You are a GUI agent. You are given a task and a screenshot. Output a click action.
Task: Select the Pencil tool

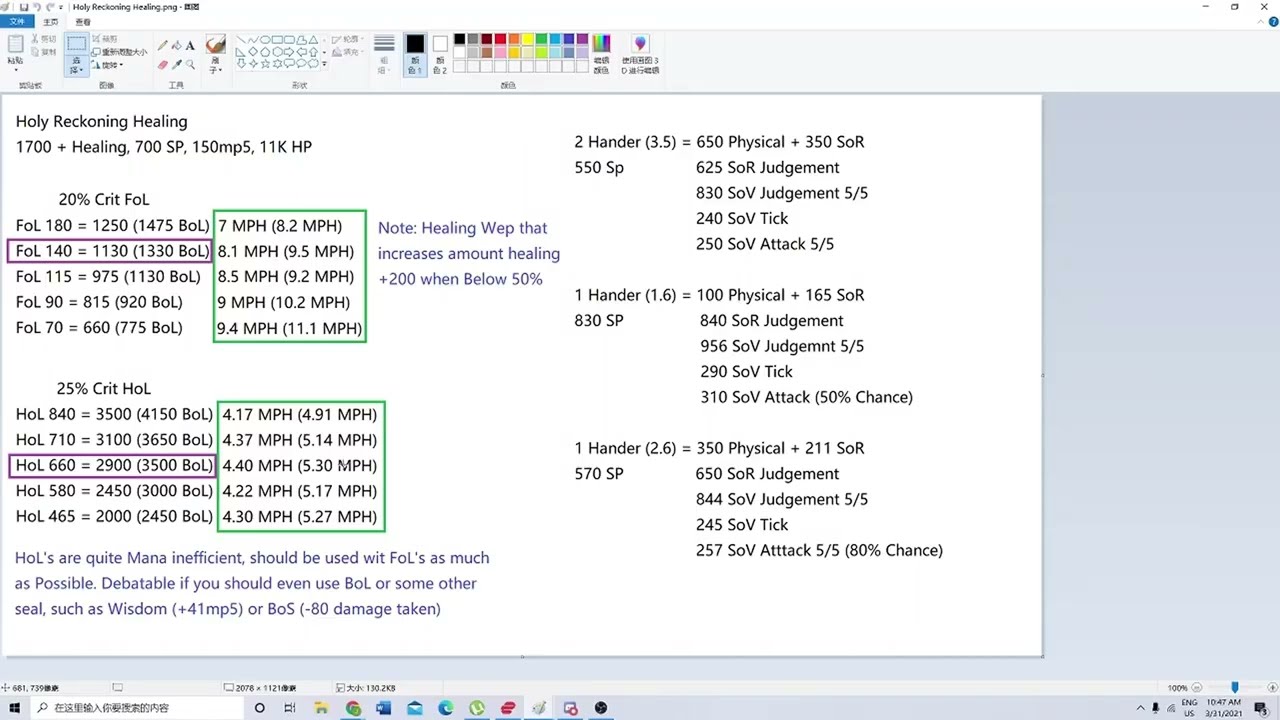tap(162, 45)
